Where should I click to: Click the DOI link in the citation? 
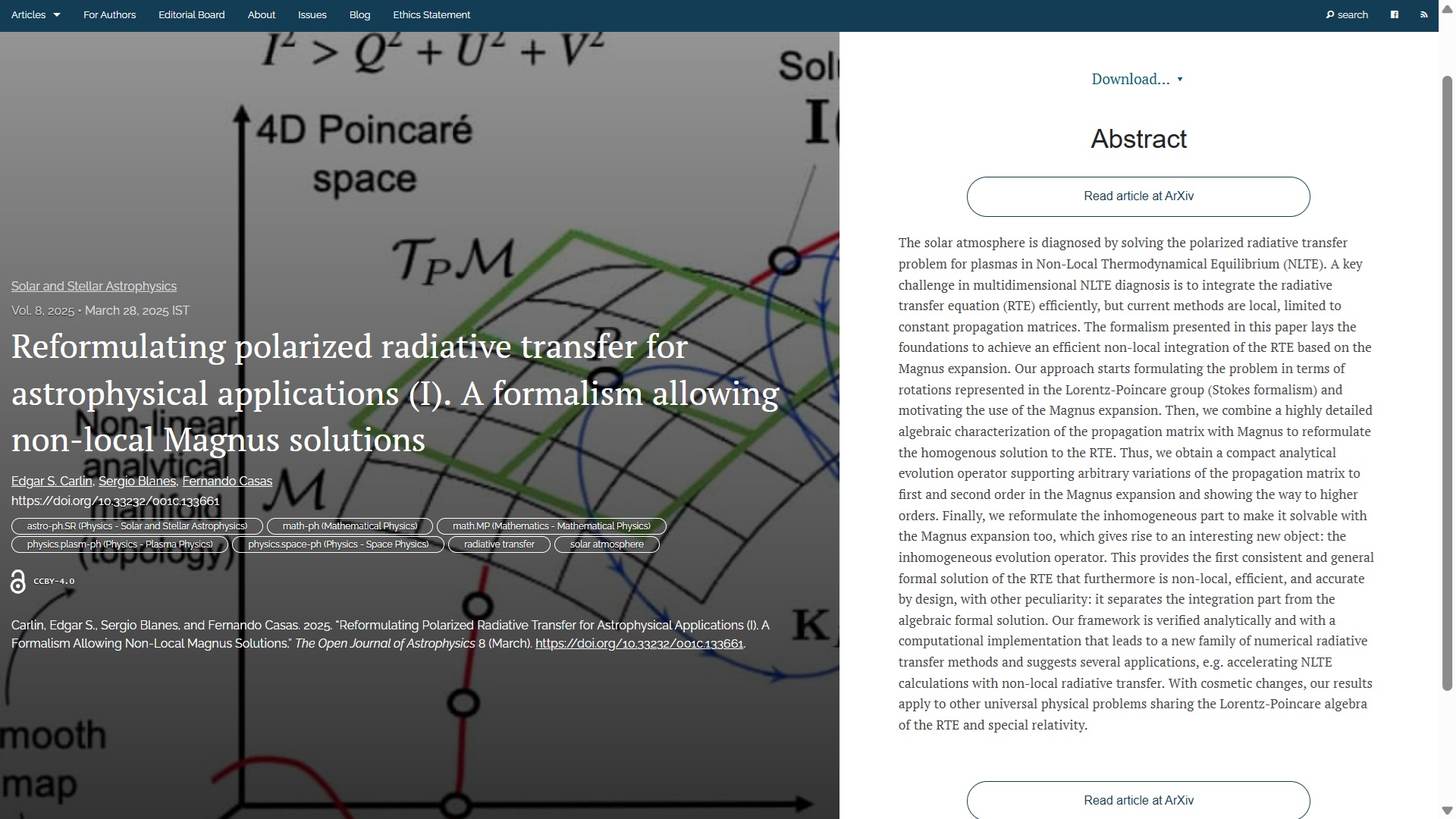click(639, 644)
